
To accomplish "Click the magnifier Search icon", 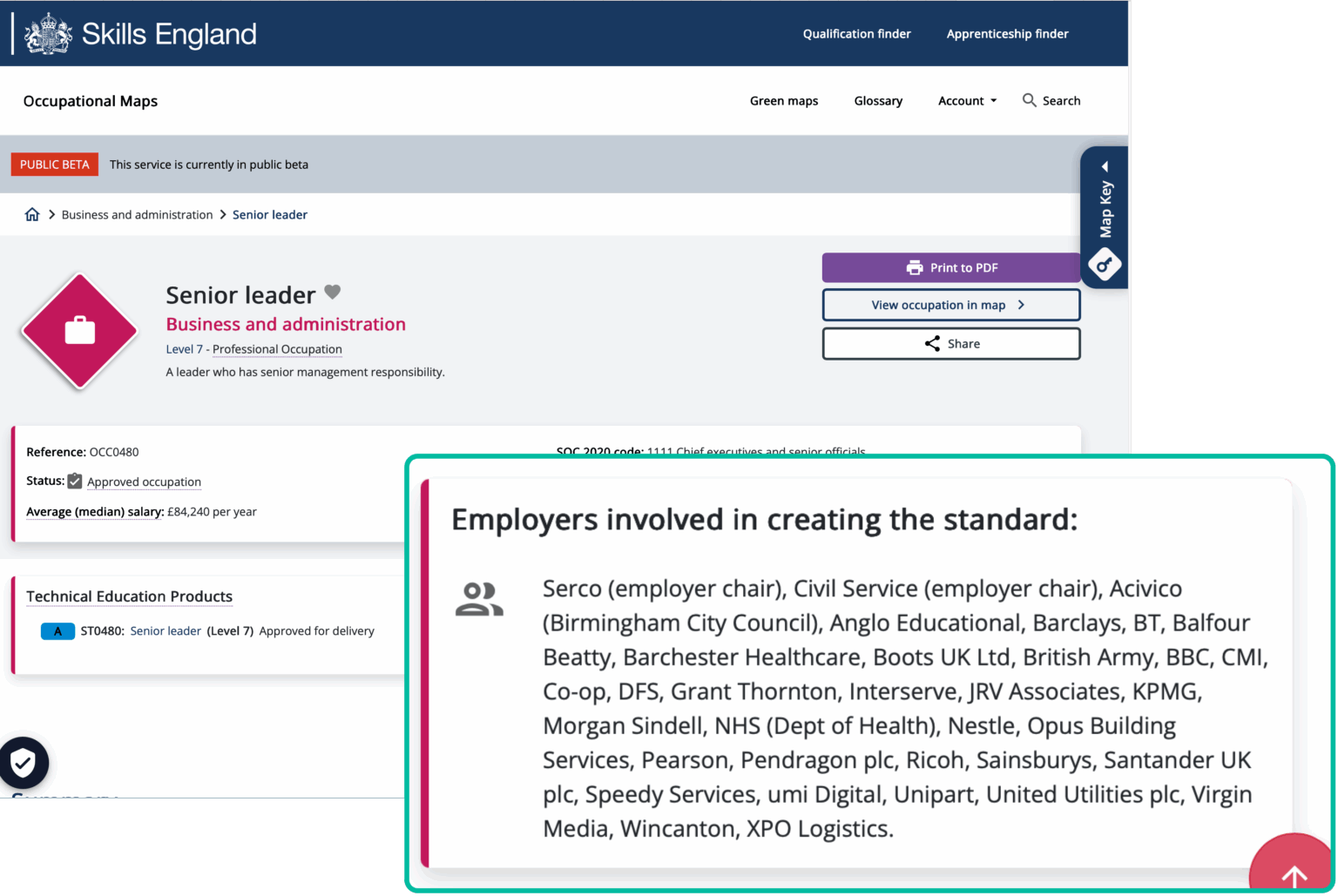I will [1030, 100].
